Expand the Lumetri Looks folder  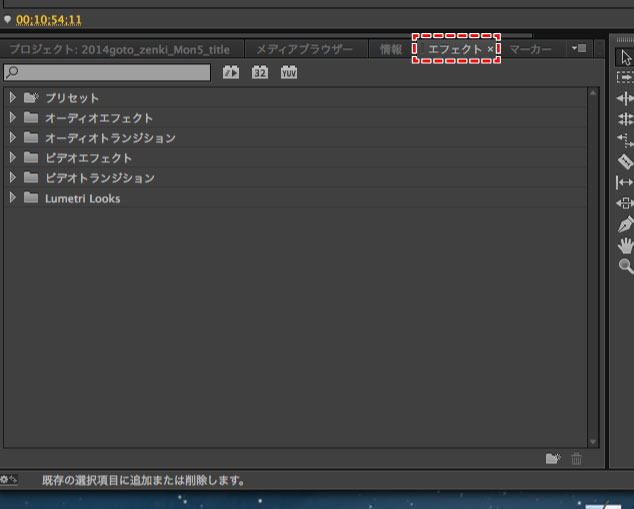pyautogui.click(x=13, y=198)
